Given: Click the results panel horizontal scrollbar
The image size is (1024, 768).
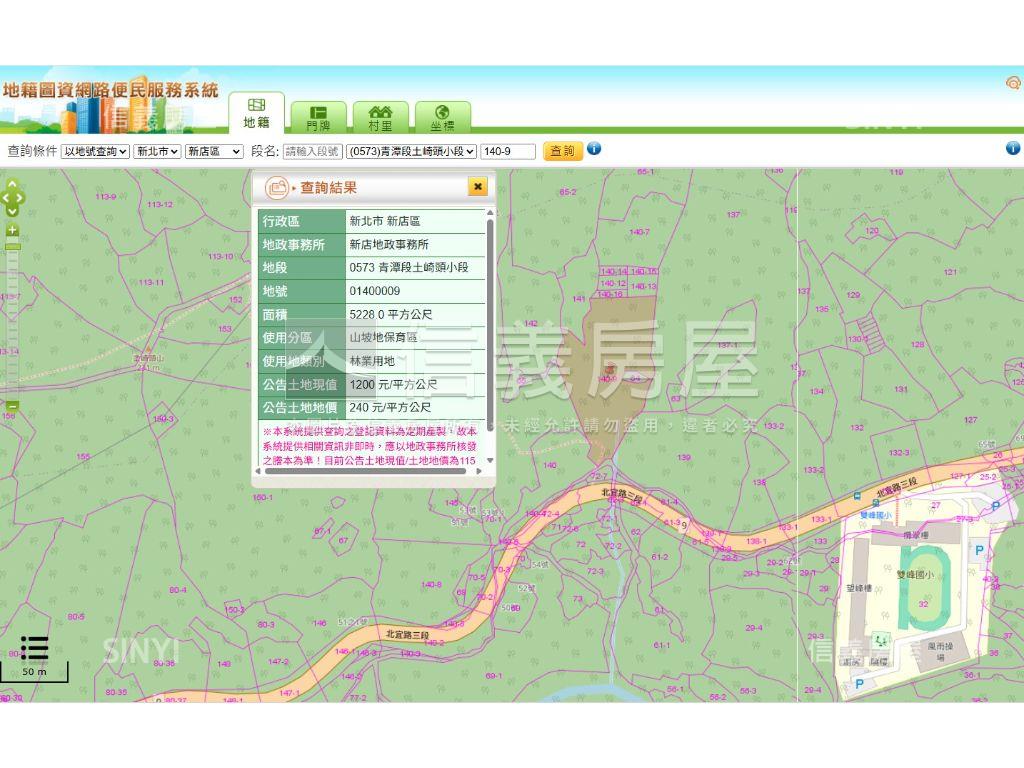Looking at the screenshot, I should pyautogui.click(x=366, y=470).
